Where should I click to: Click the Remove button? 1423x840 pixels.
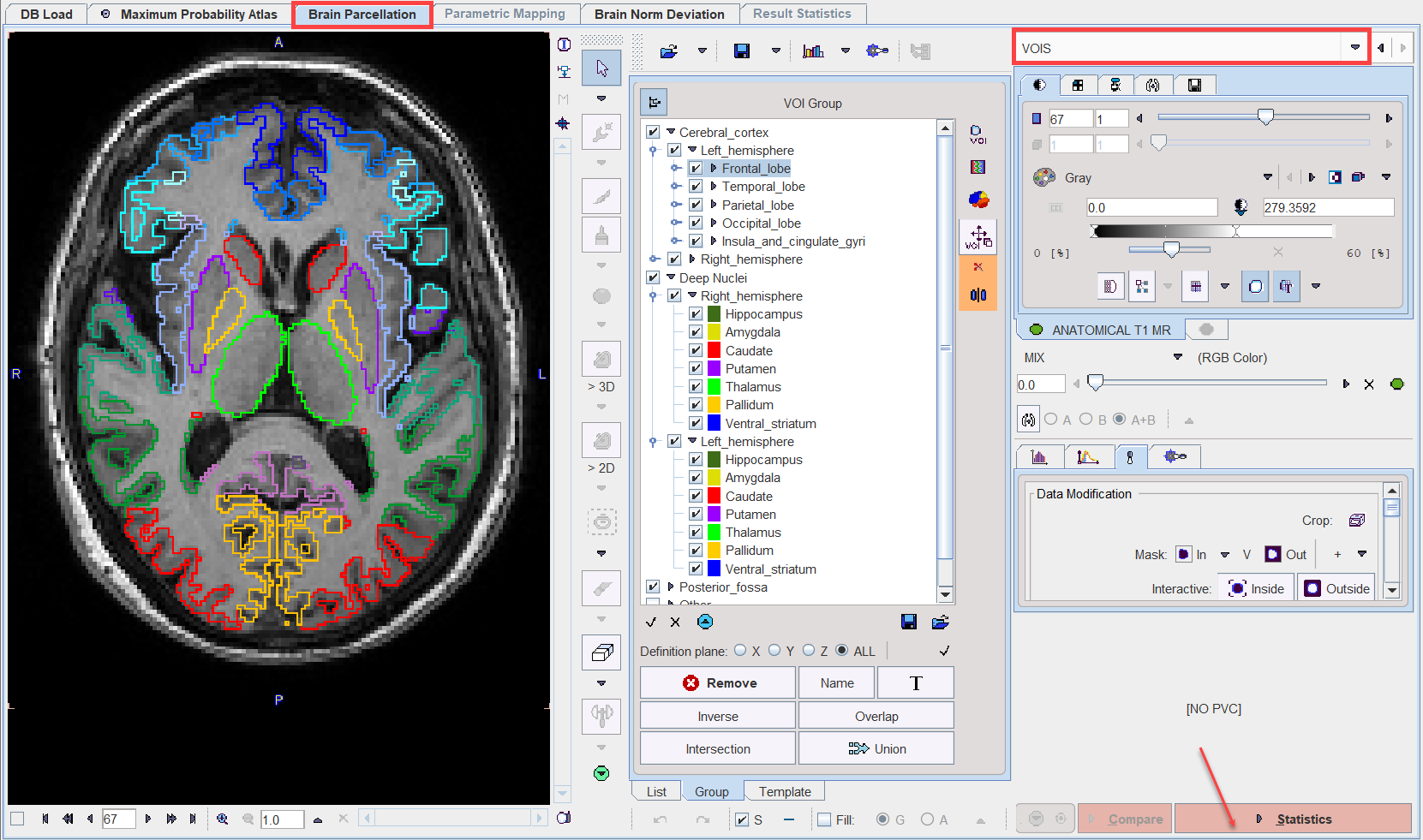click(x=719, y=682)
